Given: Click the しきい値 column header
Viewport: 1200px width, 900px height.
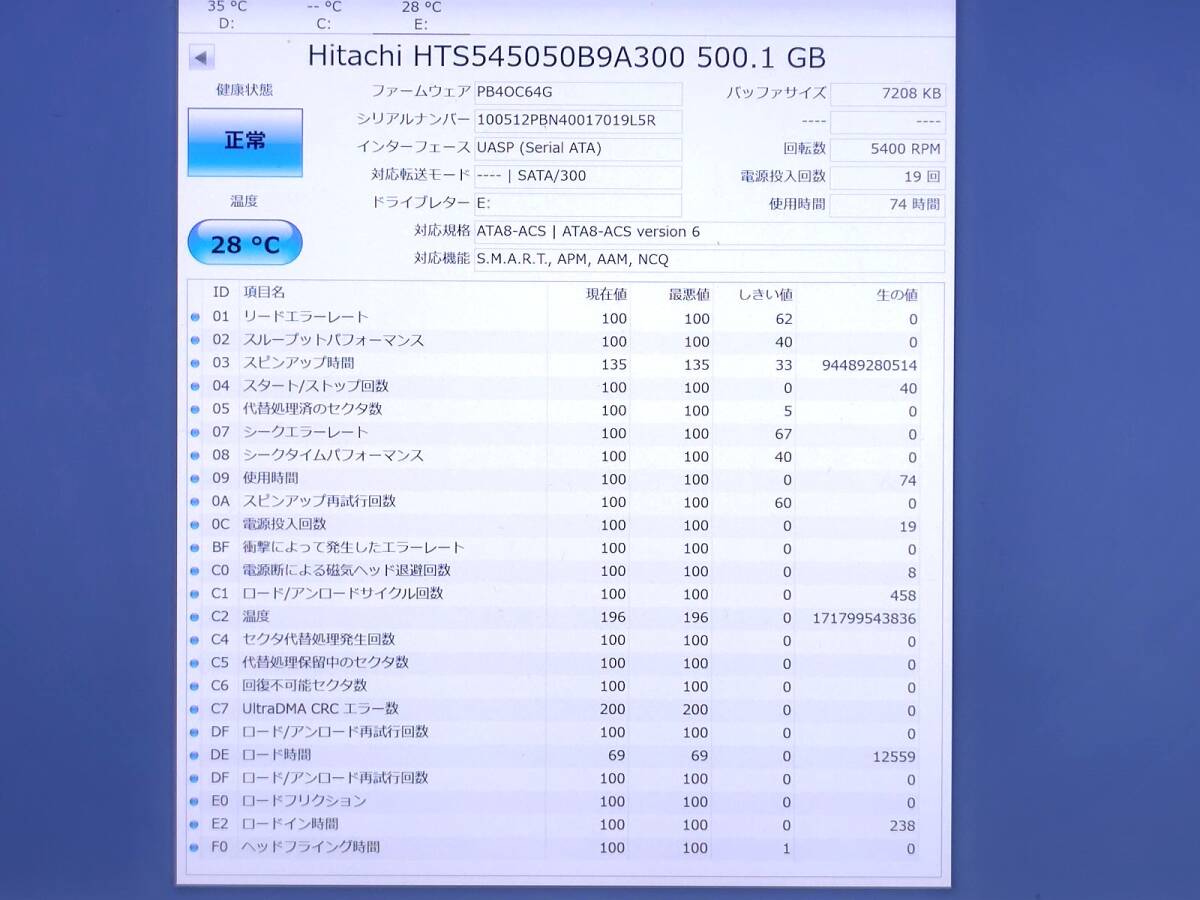Looking at the screenshot, I should [765, 295].
